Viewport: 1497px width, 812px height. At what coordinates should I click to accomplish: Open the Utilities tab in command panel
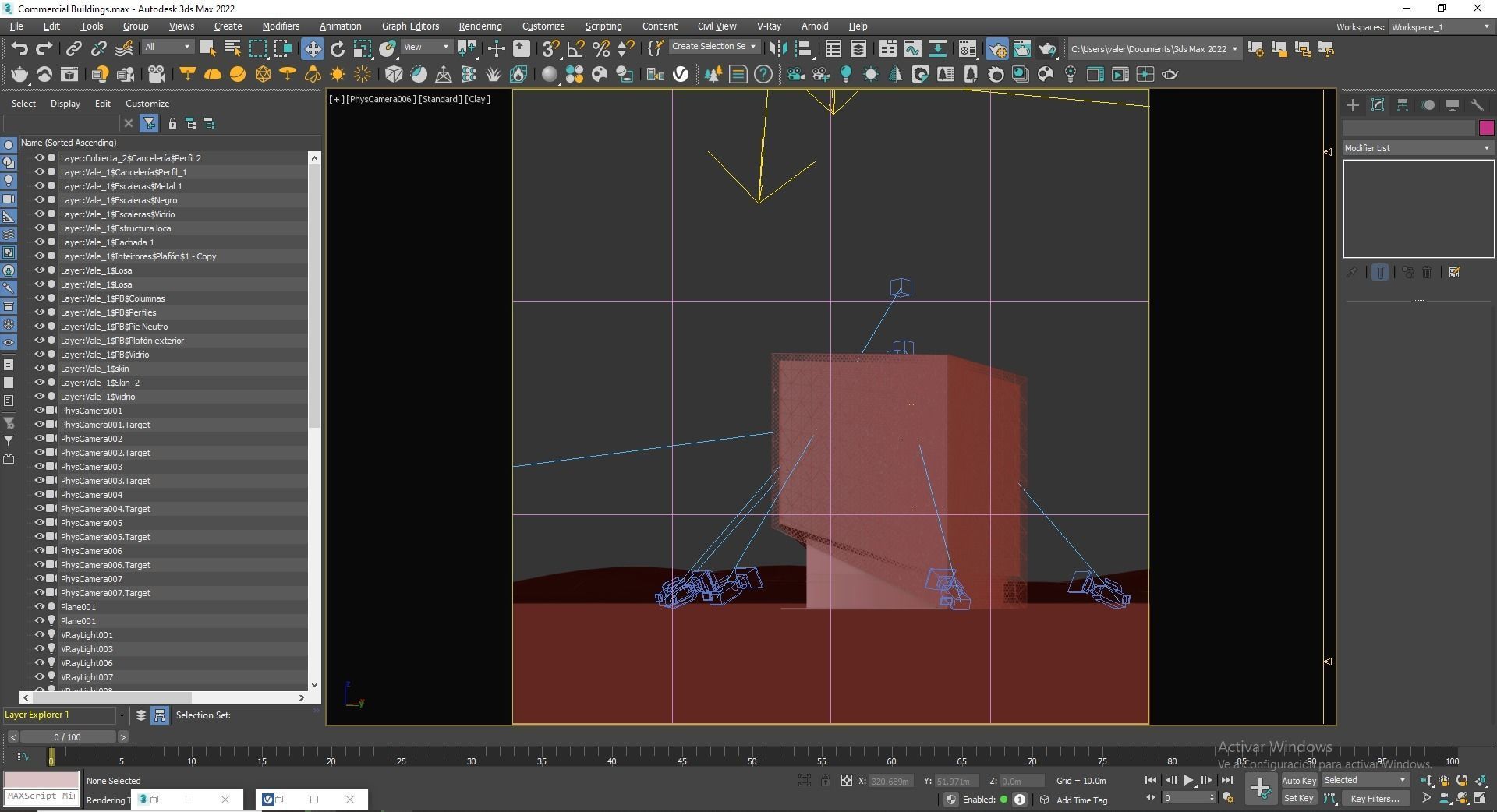click(1478, 105)
